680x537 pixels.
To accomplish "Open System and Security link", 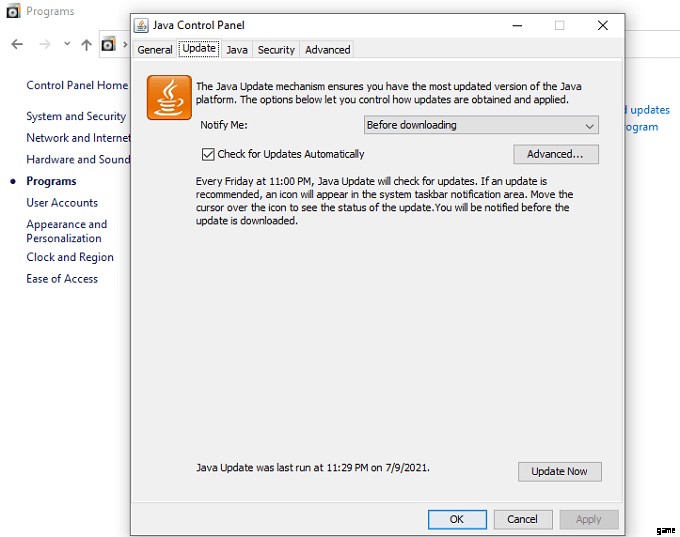I will coord(76,116).
